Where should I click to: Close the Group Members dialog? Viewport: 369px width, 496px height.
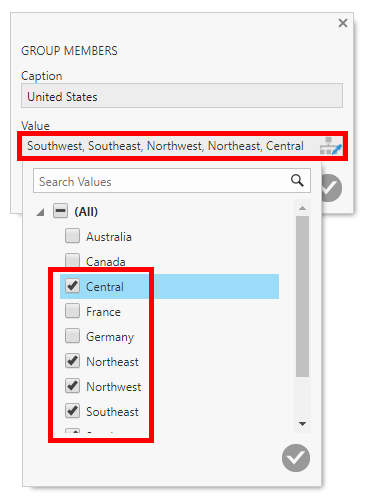coord(343,23)
